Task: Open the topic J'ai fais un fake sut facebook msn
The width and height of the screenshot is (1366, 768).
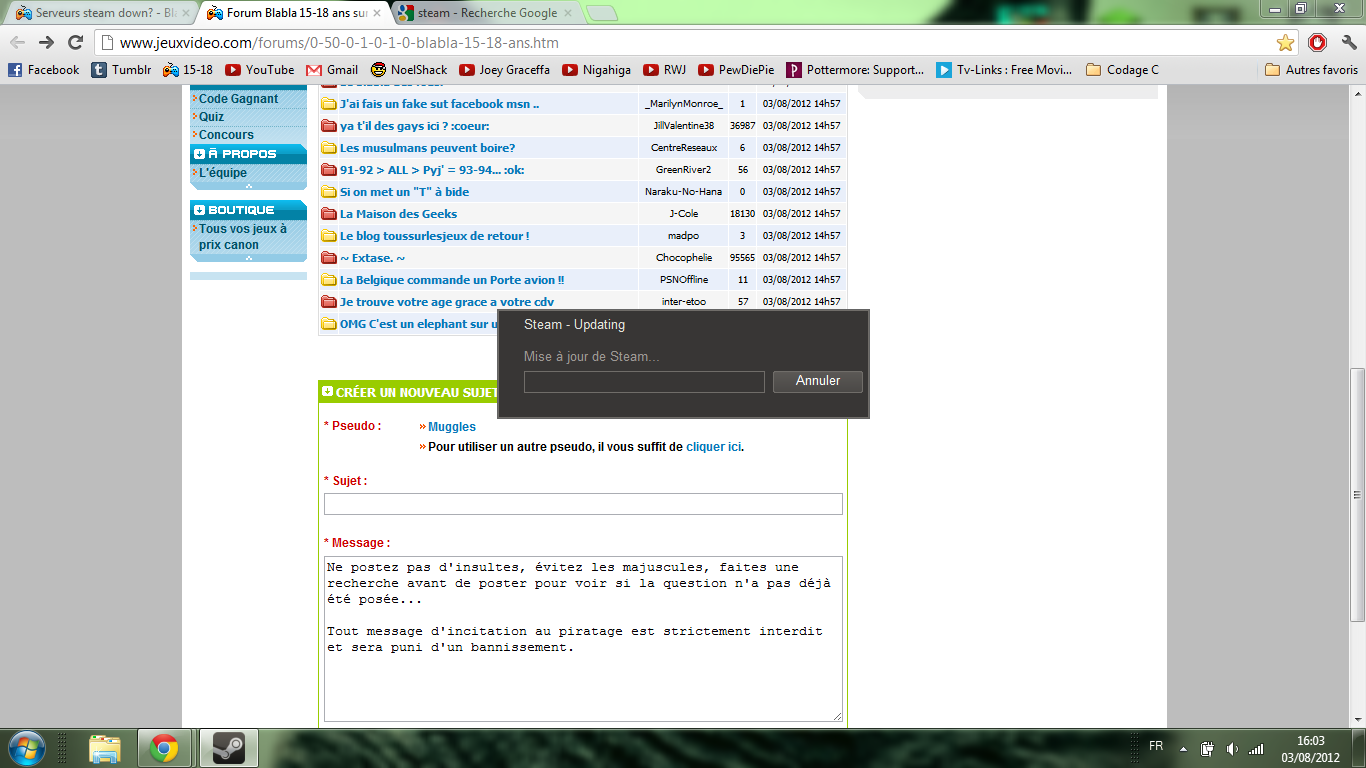Action: tap(440, 104)
